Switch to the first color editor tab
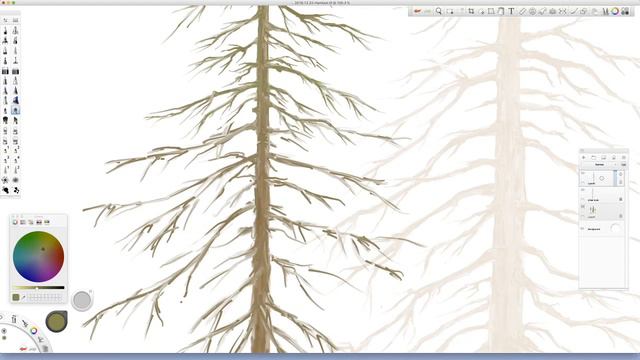The height and width of the screenshot is (360, 640). click(x=15, y=222)
